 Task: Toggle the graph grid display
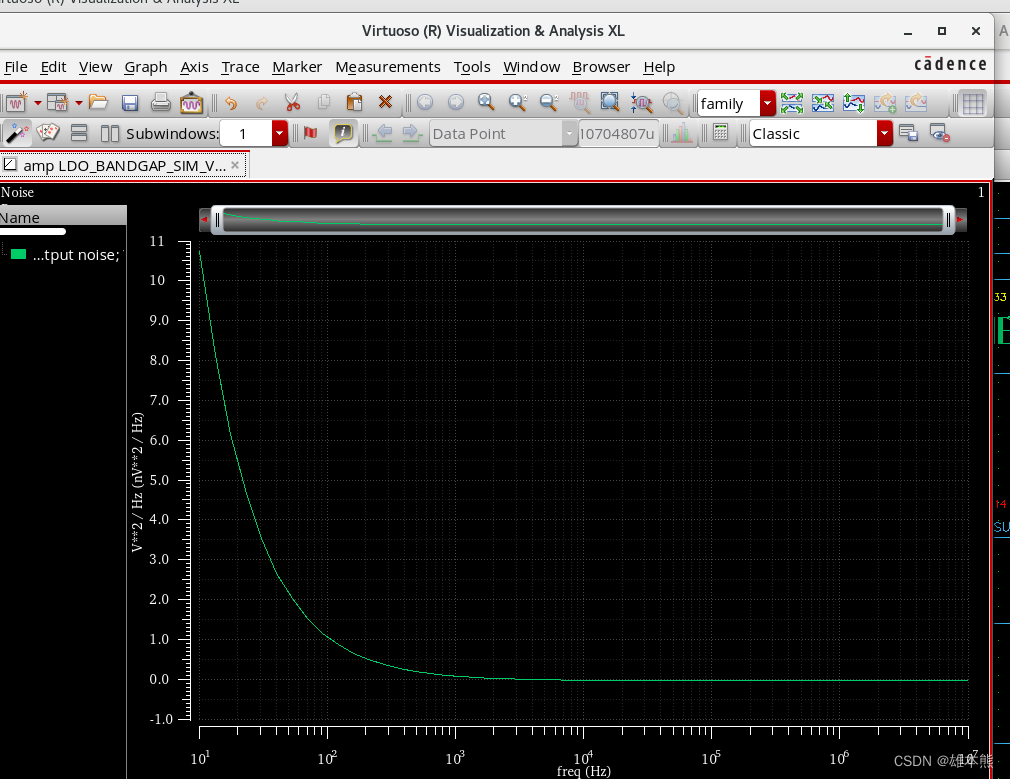coord(973,103)
